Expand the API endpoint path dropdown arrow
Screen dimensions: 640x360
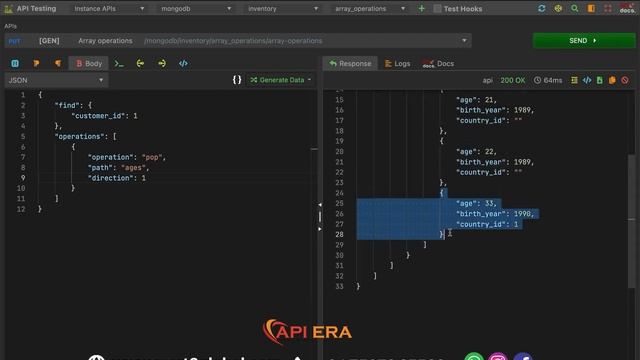click(x=464, y=41)
